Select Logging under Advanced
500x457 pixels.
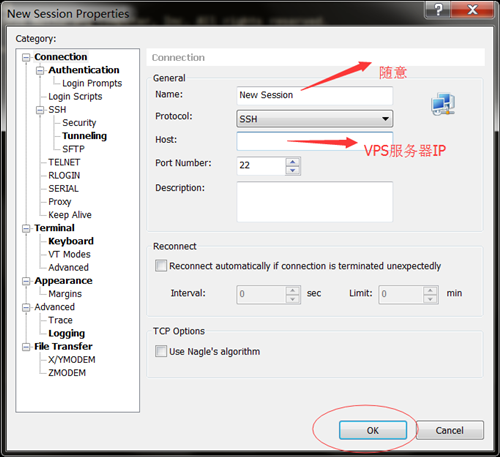point(67,333)
